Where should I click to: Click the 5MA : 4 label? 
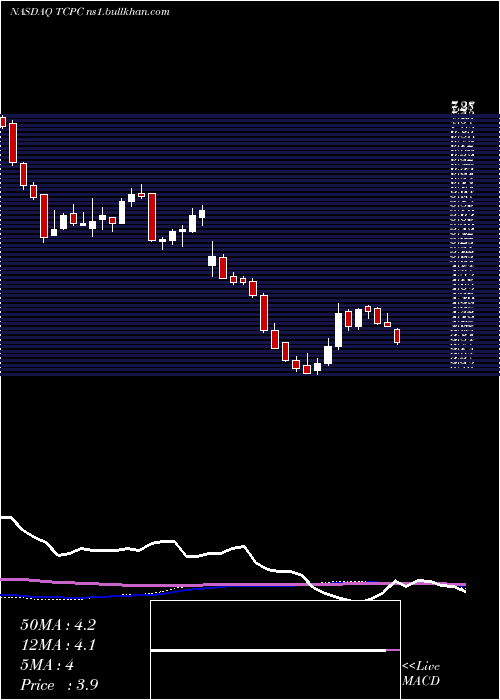coord(47,665)
